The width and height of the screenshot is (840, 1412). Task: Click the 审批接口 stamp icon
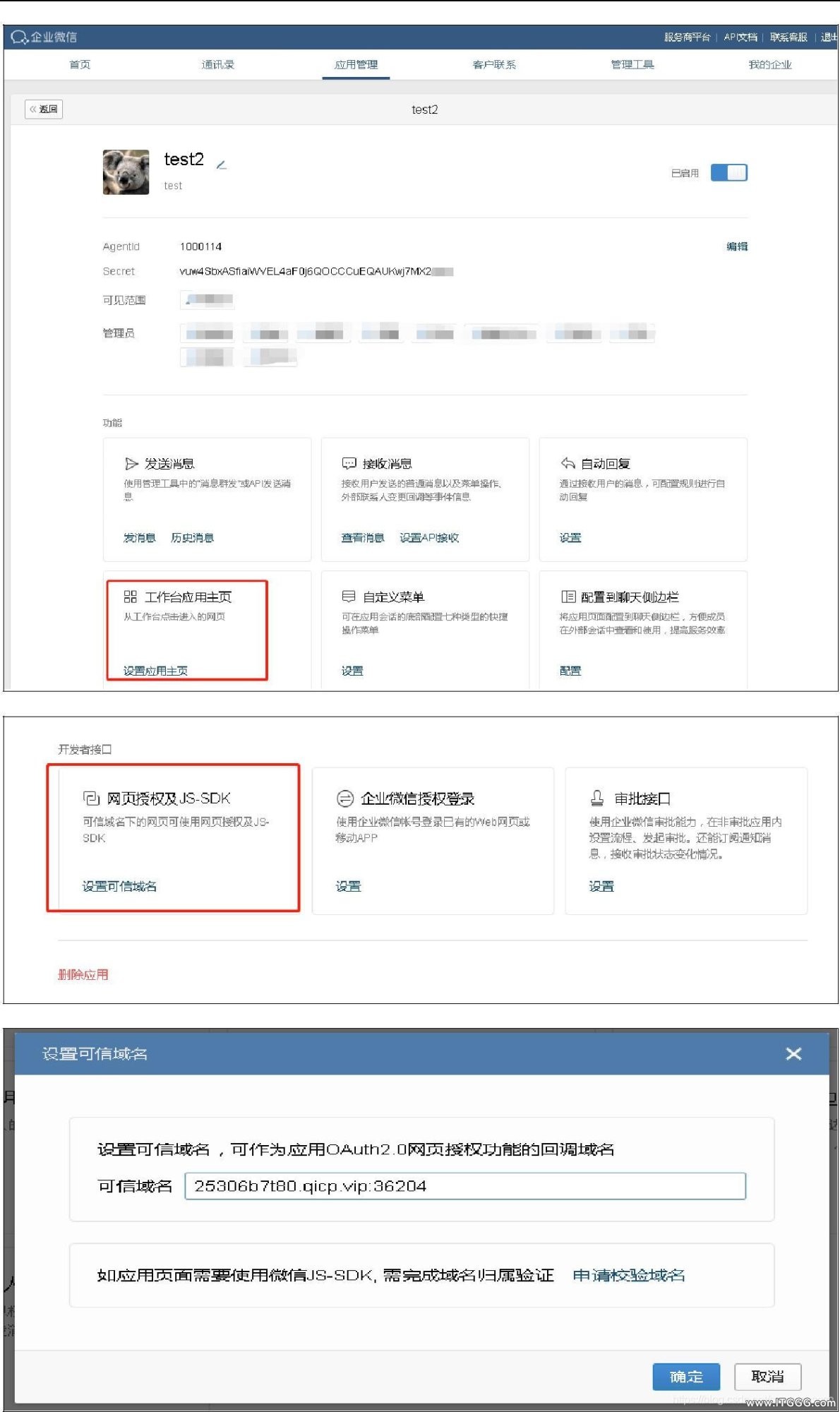597,798
